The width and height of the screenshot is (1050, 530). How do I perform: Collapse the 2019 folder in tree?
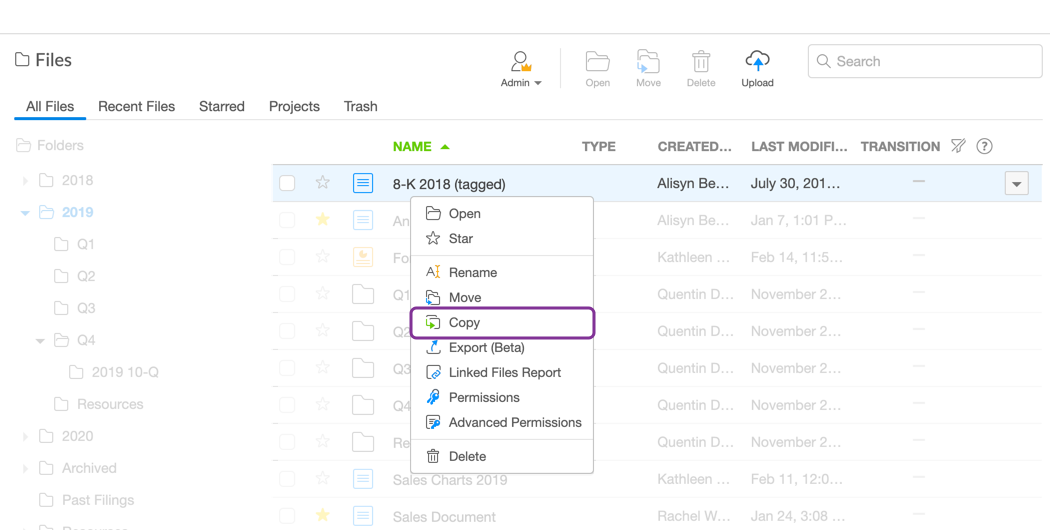25,213
